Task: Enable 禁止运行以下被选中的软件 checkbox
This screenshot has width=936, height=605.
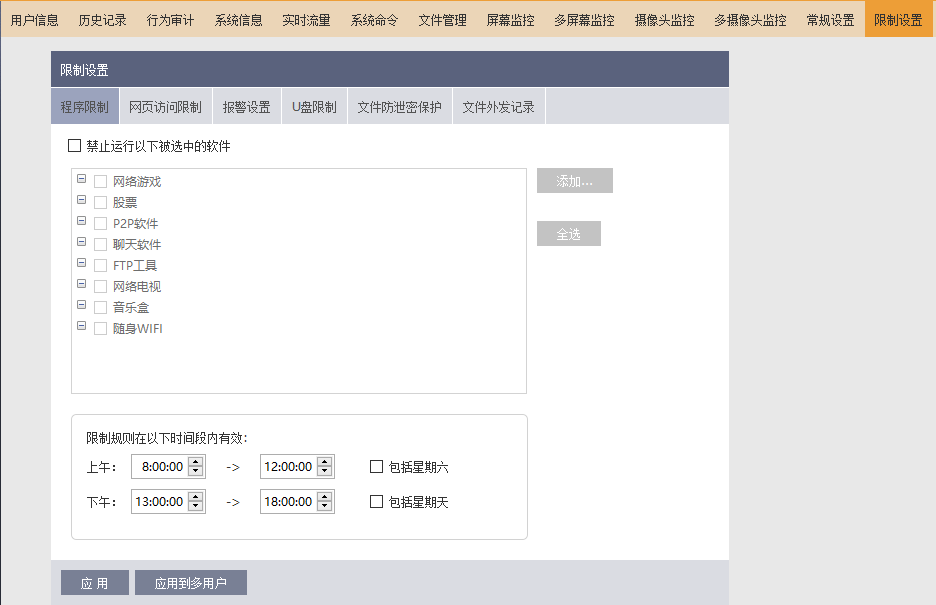Action: click(x=74, y=146)
